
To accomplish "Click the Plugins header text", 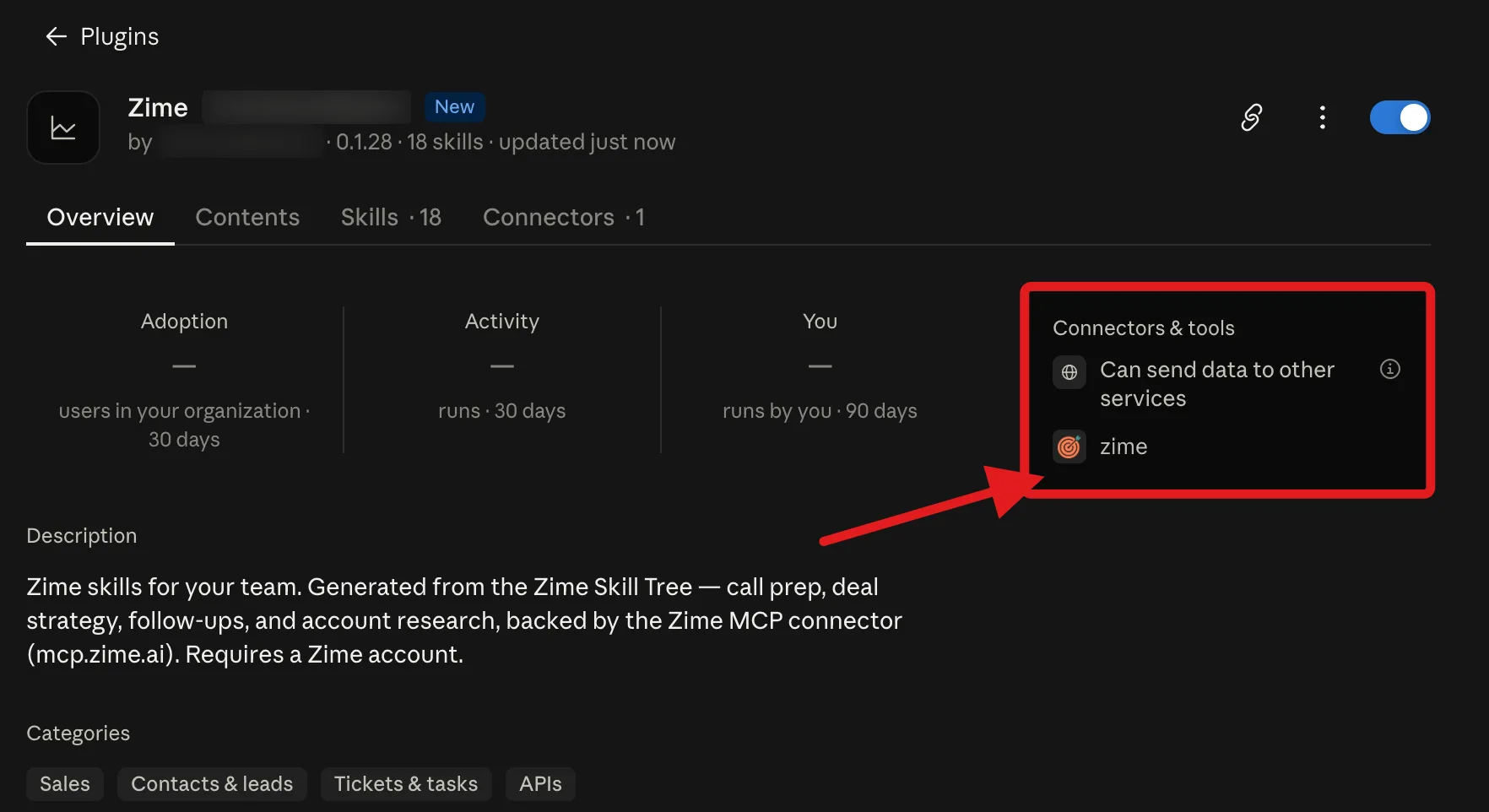I will [x=119, y=36].
